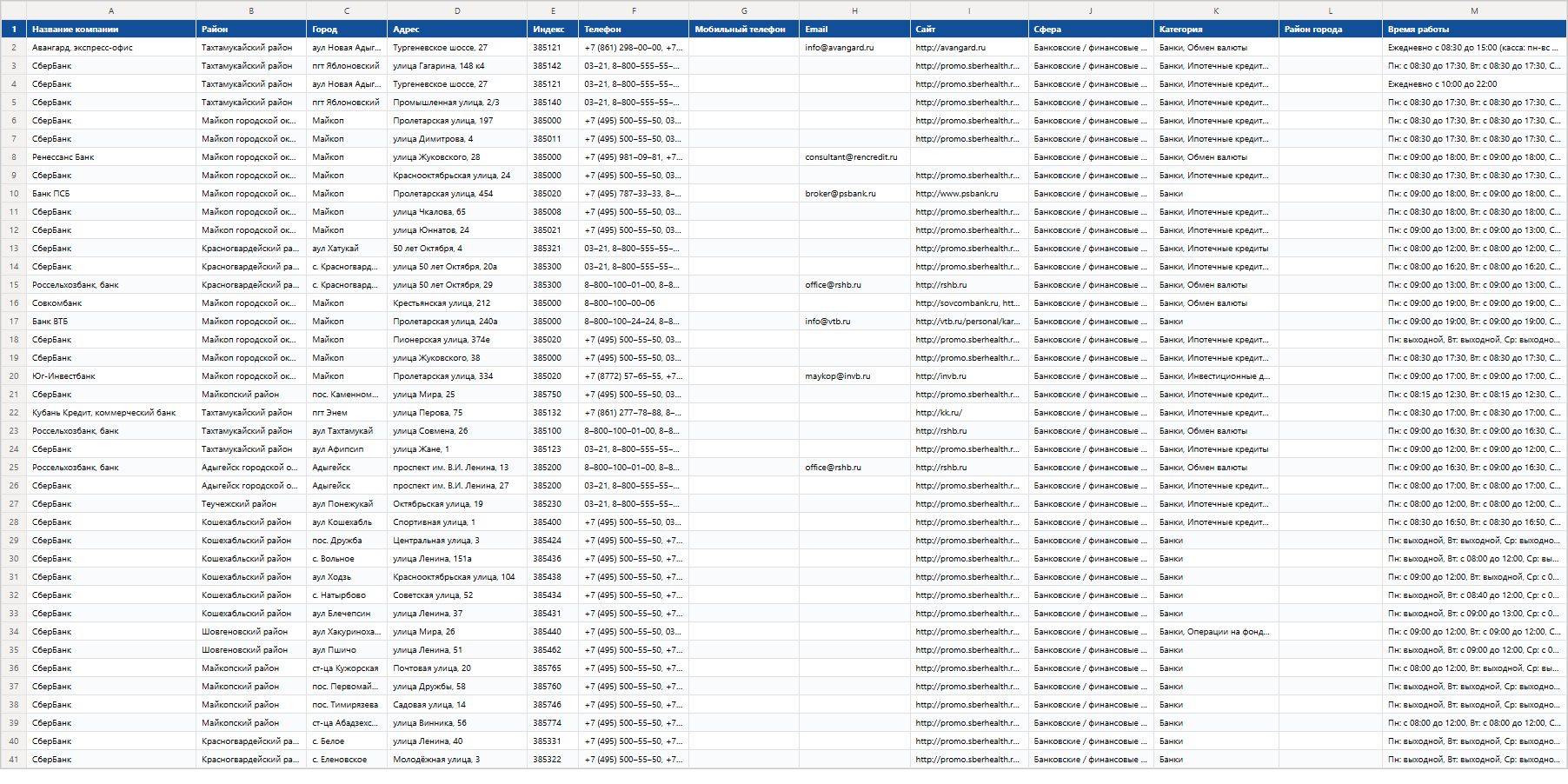Click the postal index 385142 cell
The image size is (1568, 784).
553,66
